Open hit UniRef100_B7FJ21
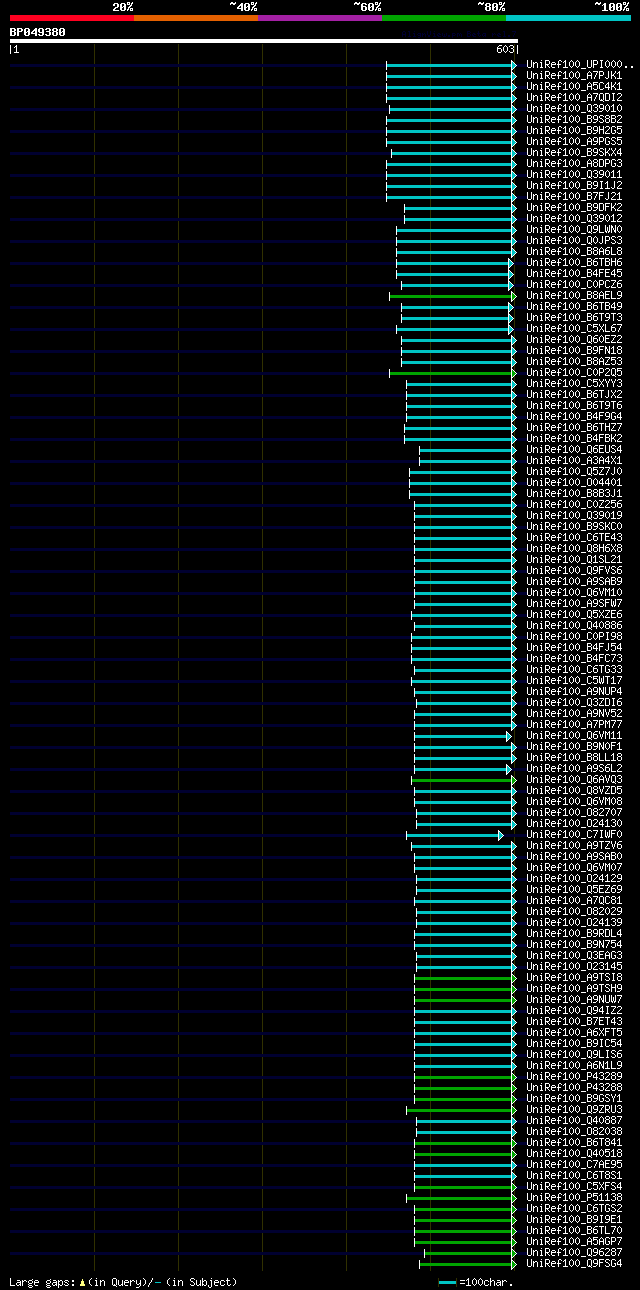Screen dimensions: 640x1290 pos(574,196)
